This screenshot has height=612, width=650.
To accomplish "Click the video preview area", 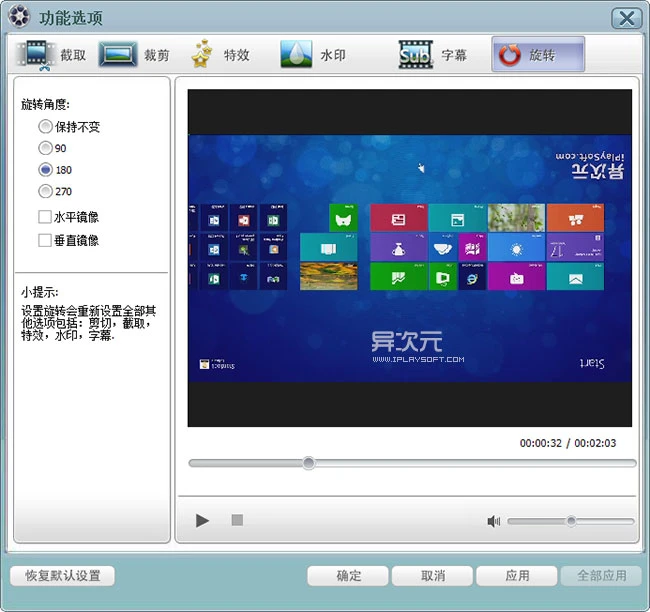I will point(410,258).
